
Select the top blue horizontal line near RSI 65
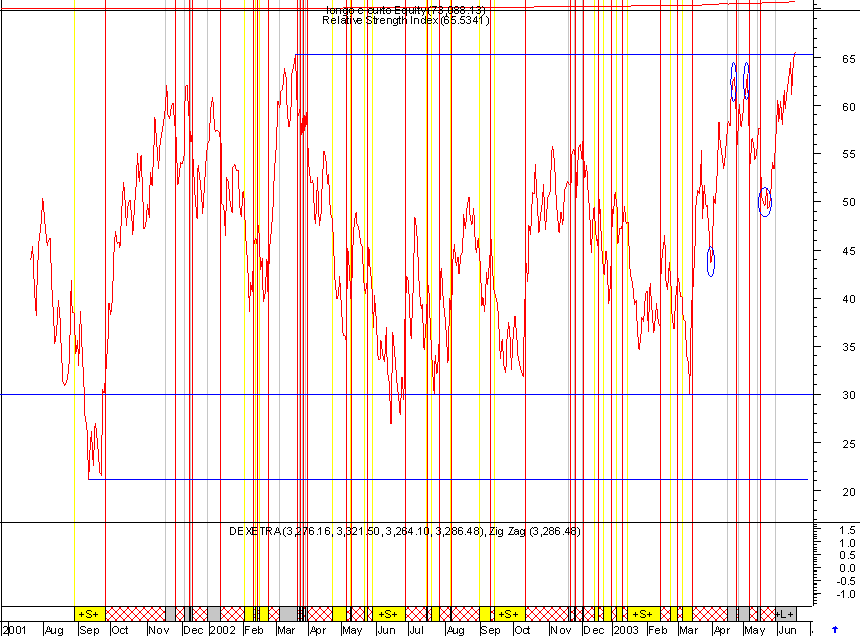554,54
